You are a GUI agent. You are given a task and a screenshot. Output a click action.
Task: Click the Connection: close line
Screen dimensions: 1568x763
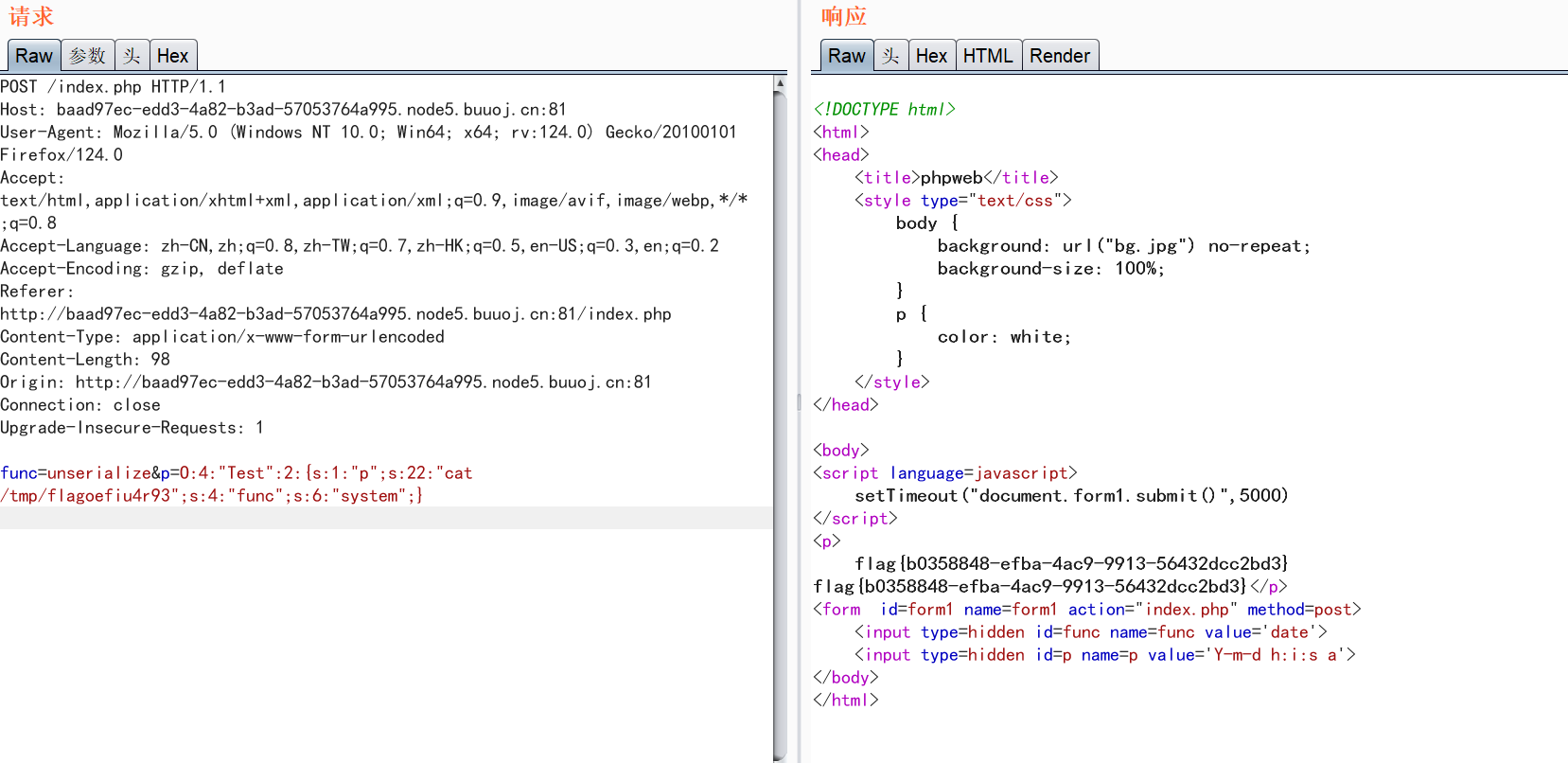(x=80, y=405)
